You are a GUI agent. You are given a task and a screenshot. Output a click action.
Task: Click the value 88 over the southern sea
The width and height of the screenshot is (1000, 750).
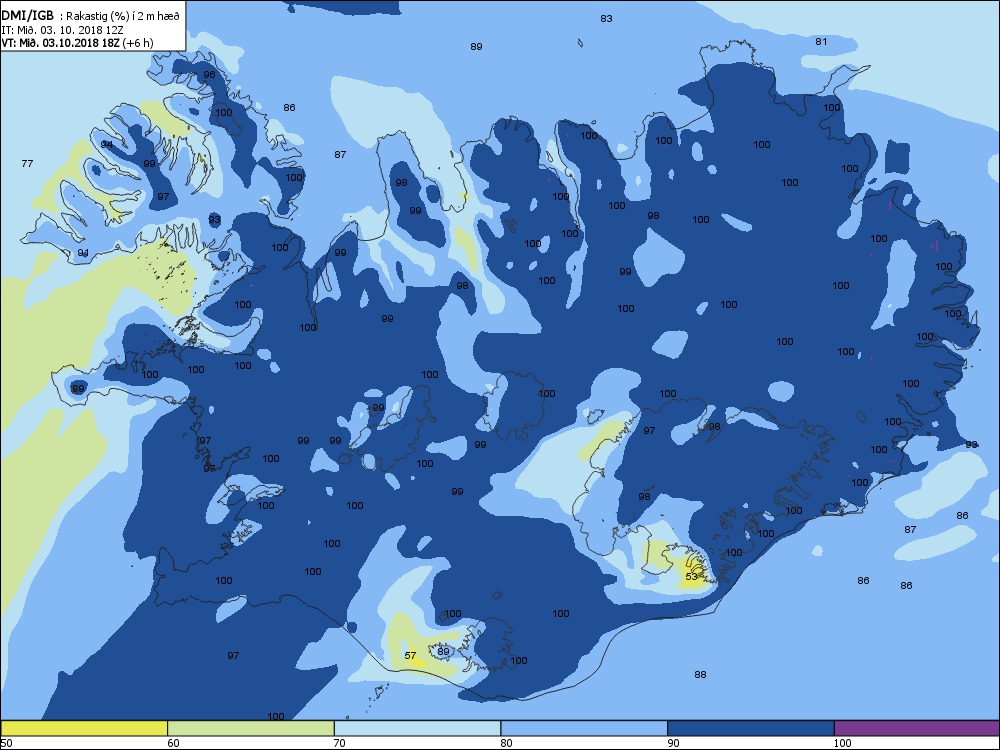pos(700,675)
